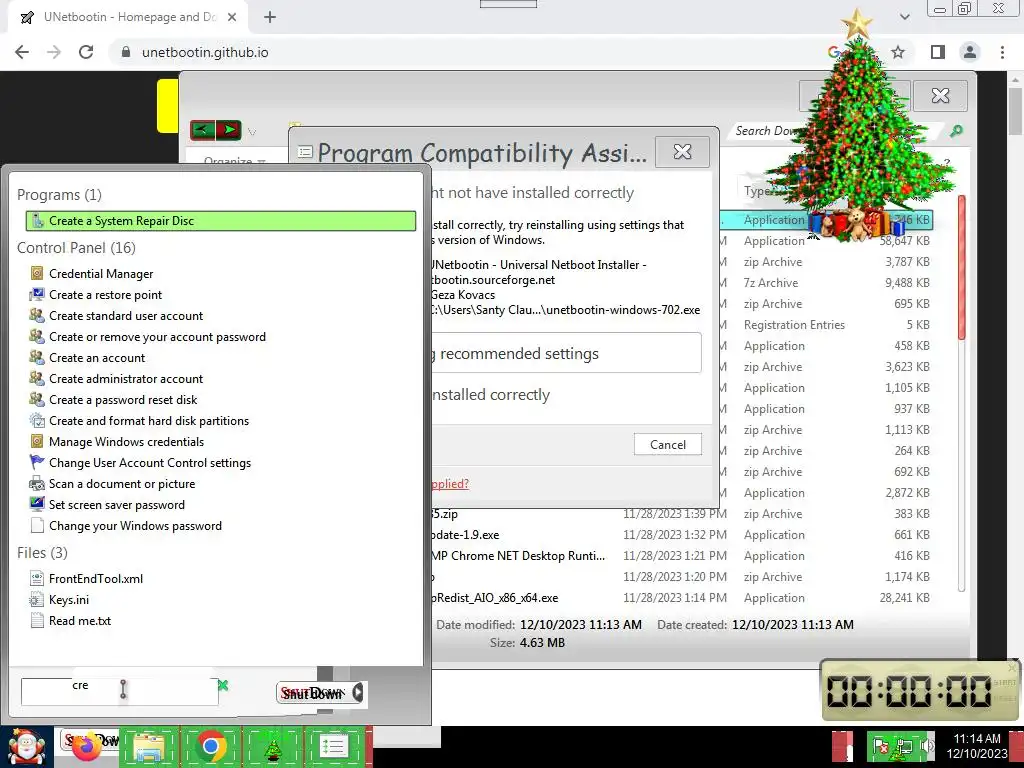The height and width of the screenshot is (768, 1024).
Task: Click scanner icon beside Scan a document
Action: coord(37,484)
